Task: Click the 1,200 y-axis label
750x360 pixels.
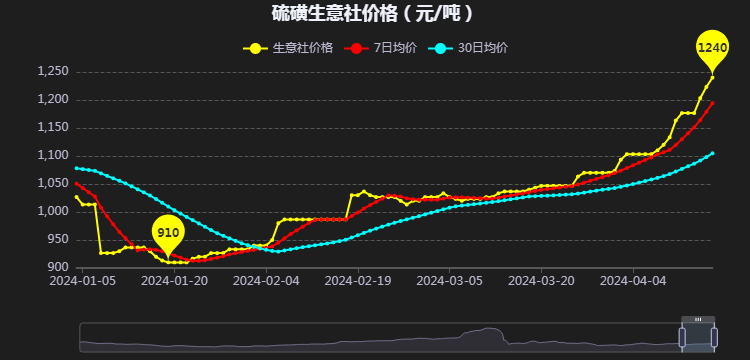Action: (x=53, y=100)
